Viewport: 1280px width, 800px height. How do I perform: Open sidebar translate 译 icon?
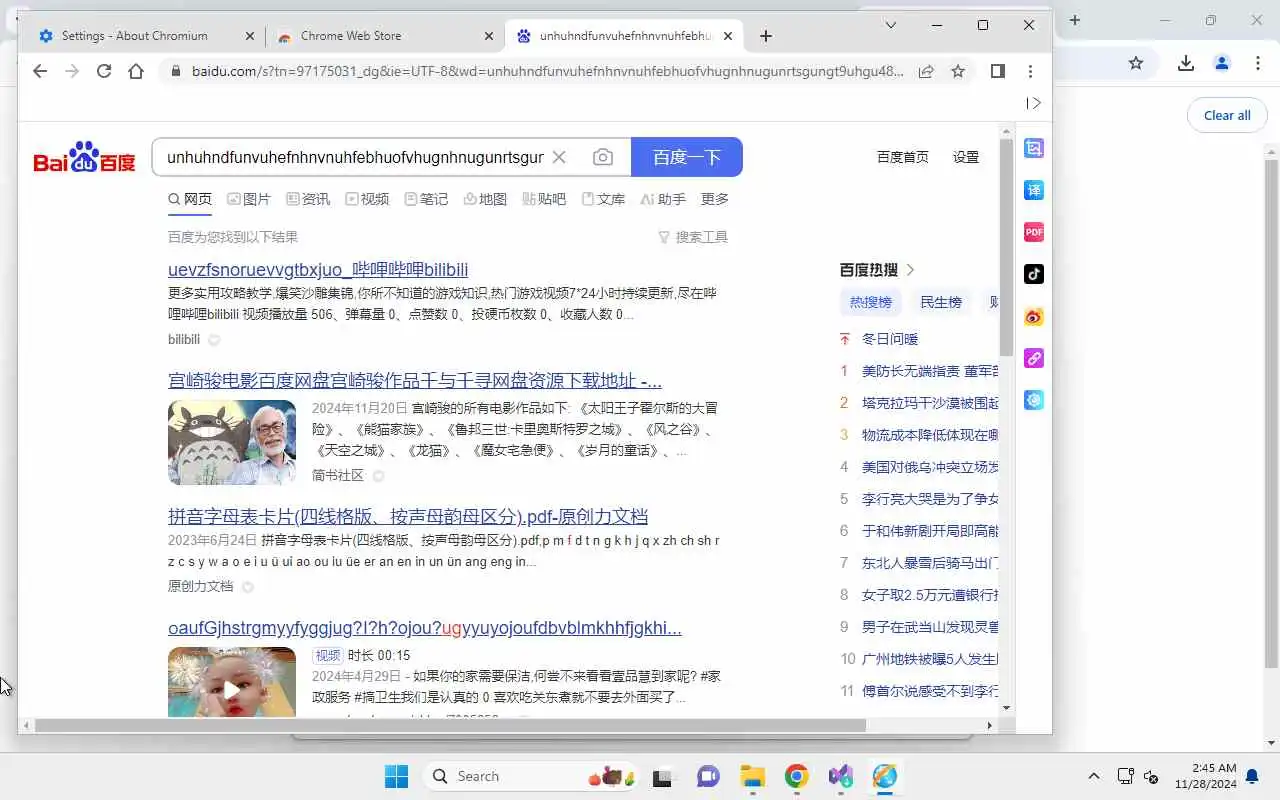pyautogui.click(x=1034, y=190)
